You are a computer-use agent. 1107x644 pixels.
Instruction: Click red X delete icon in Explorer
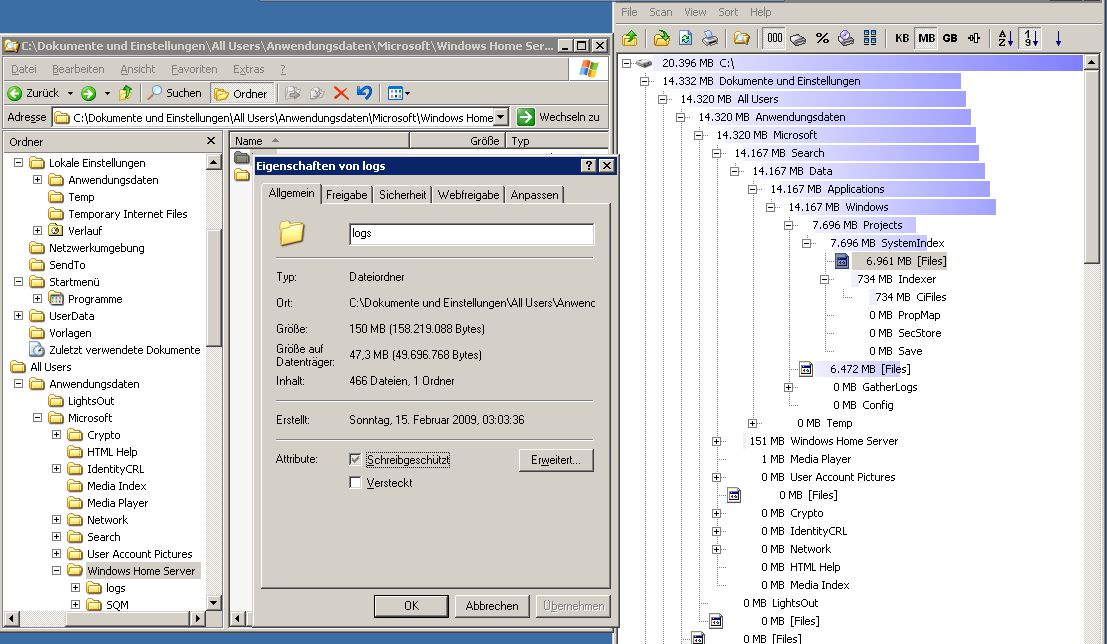(x=341, y=93)
